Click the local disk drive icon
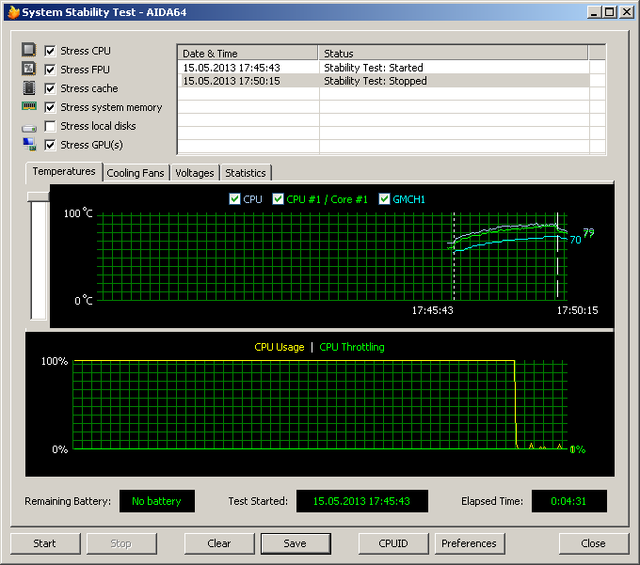The width and height of the screenshot is (640, 565). (x=29, y=126)
